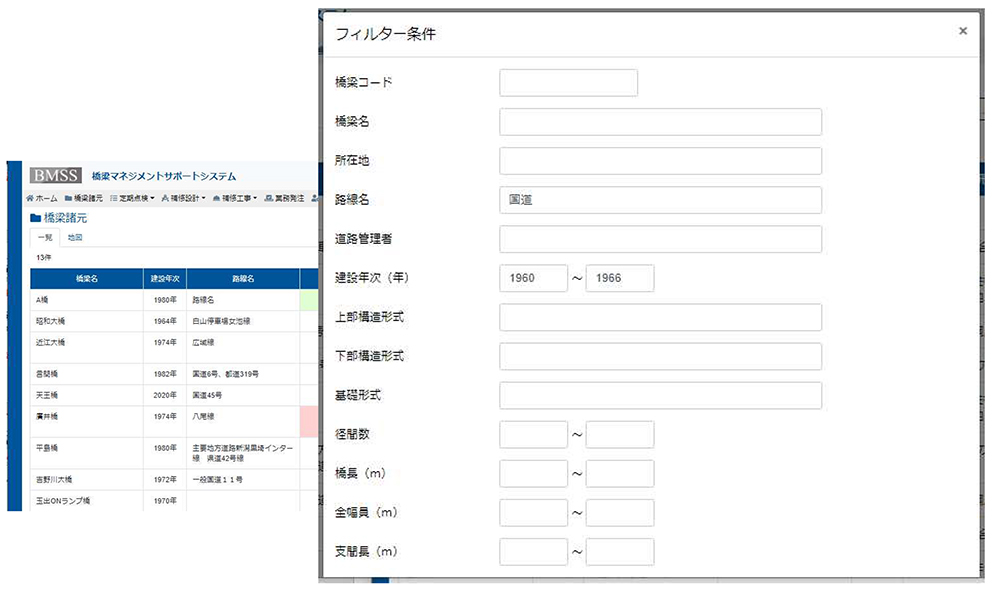Click the BMSS logo
The width and height of the screenshot is (1000, 596).
point(56,175)
